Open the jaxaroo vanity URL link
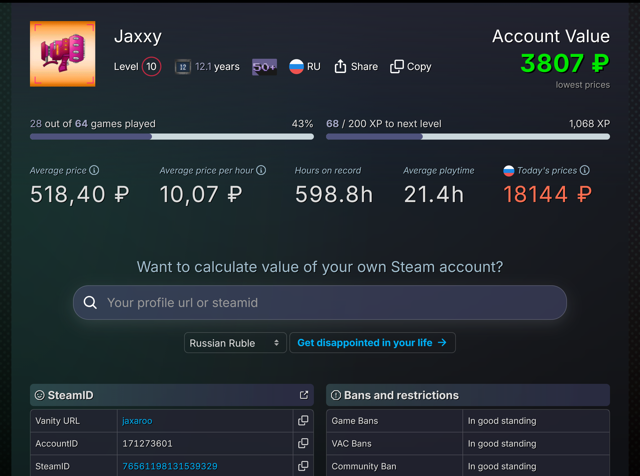Viewport: 640px width, 476px height. [137, 421]
